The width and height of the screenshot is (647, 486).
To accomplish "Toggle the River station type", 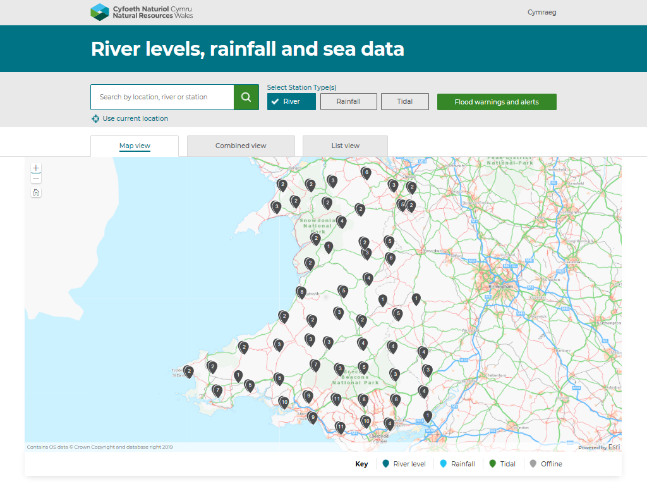I will tap(291, 101).
